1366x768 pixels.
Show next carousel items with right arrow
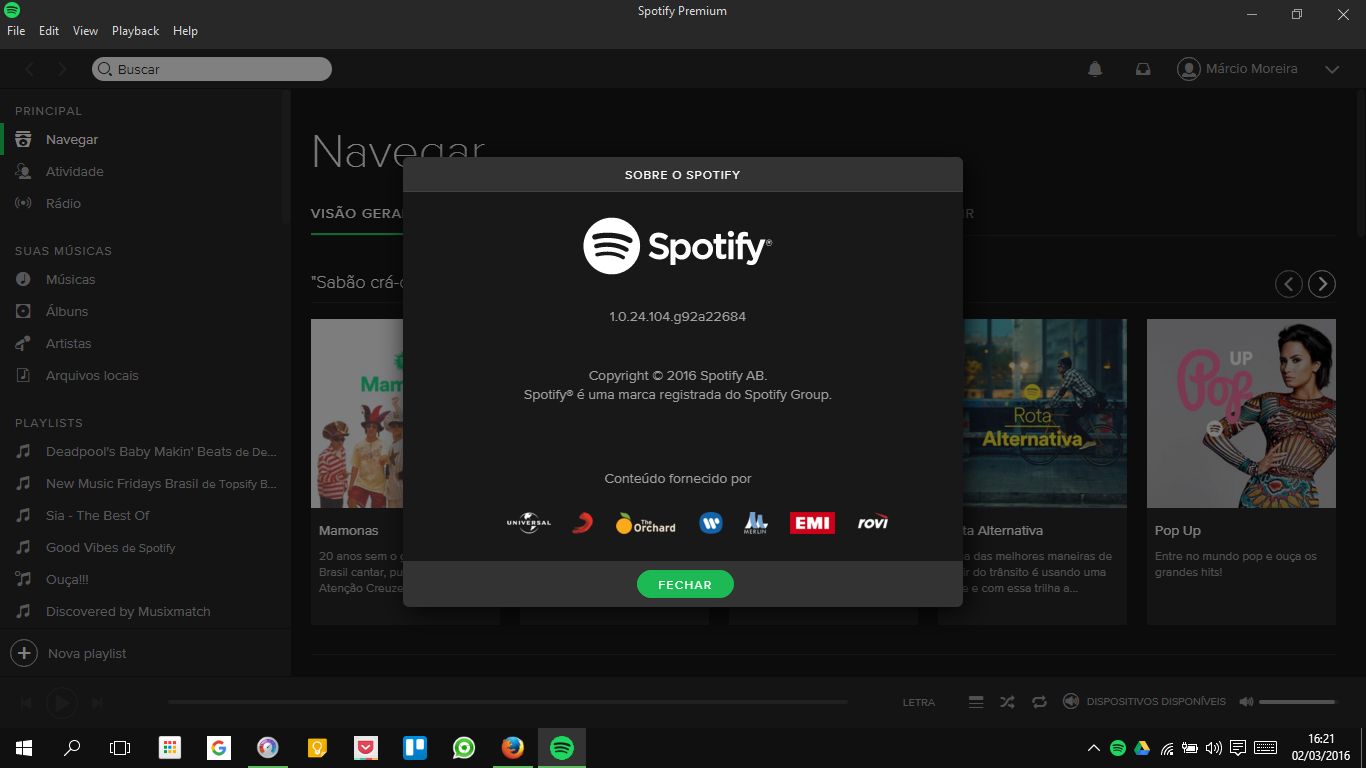(1322, 284)
